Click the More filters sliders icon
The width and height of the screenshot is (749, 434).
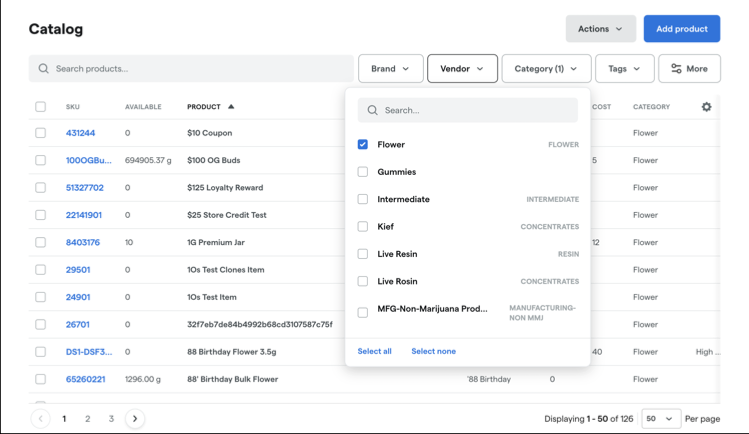point(676,69)
